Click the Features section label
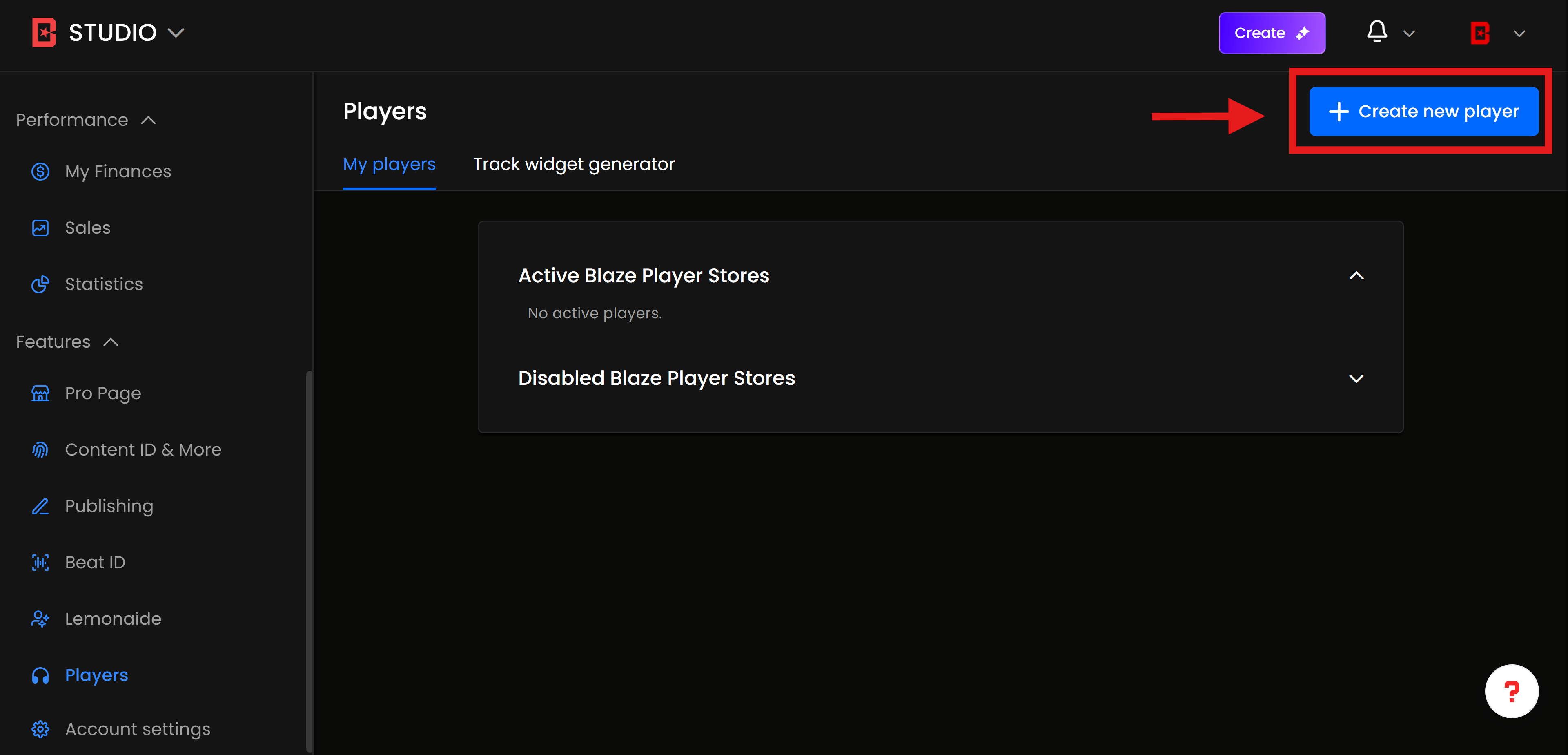The image size is (1568, 755). tap(53, 342)
